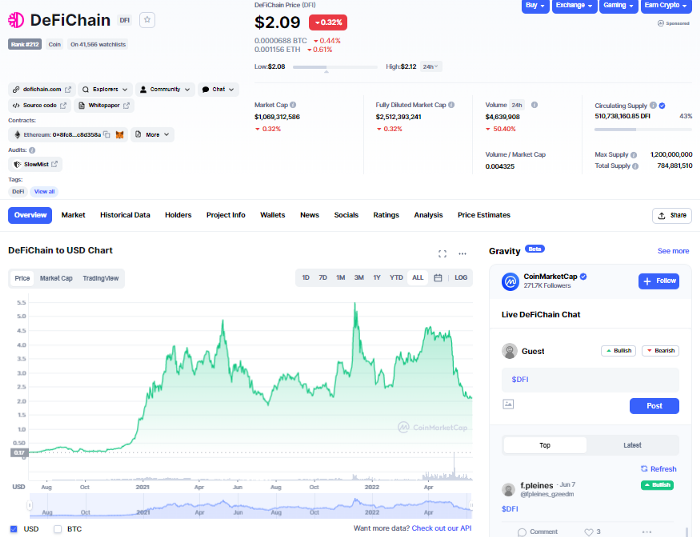Expand the Community dropdown
Viewport: 700px width, 537px height.
(165, 89)
